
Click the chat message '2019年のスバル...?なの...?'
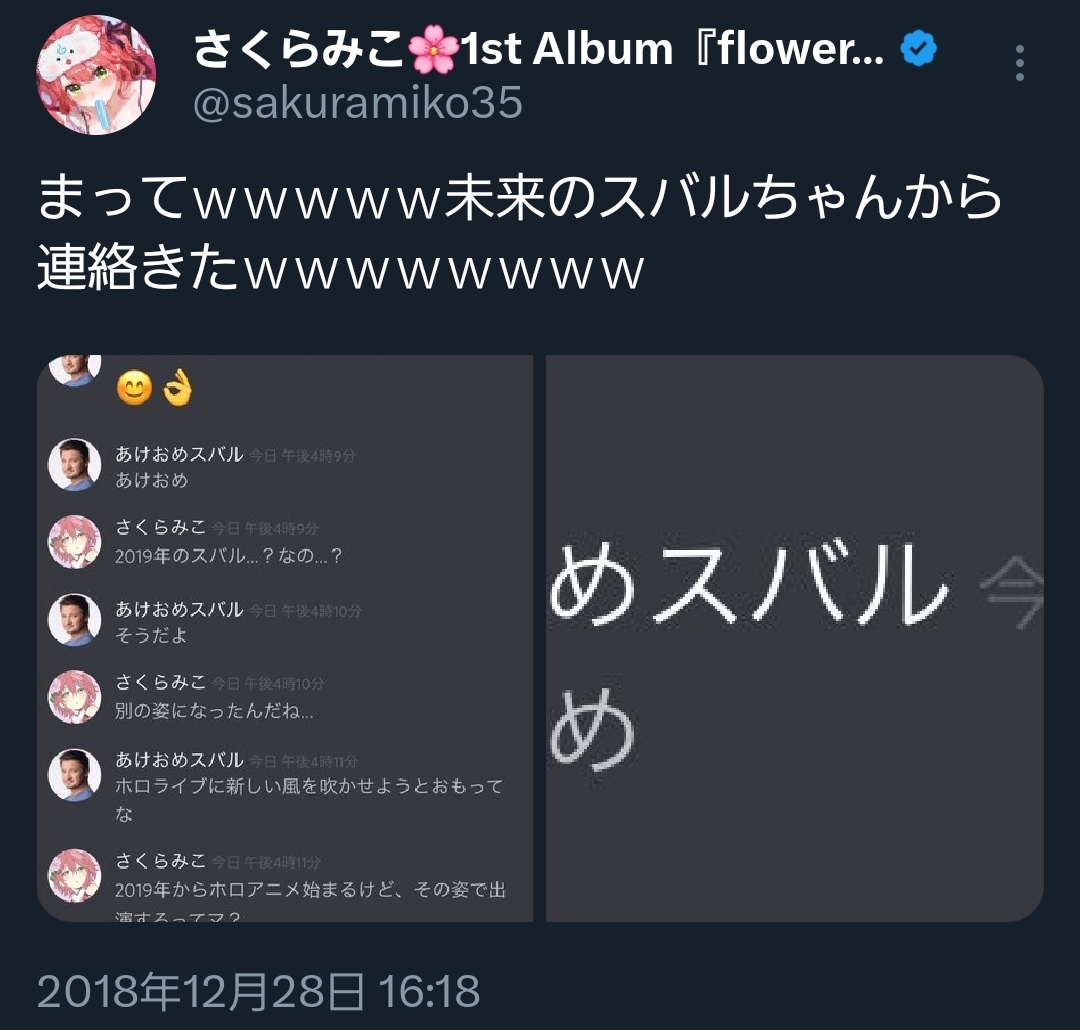coord(229,555)
